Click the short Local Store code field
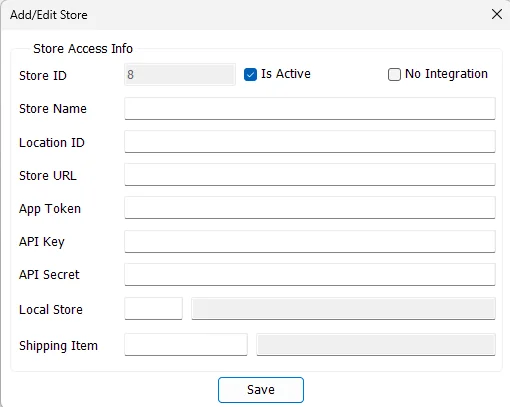The width and height of the screenshot is (510, 407). pyautogui.click(x=153, y=309)
